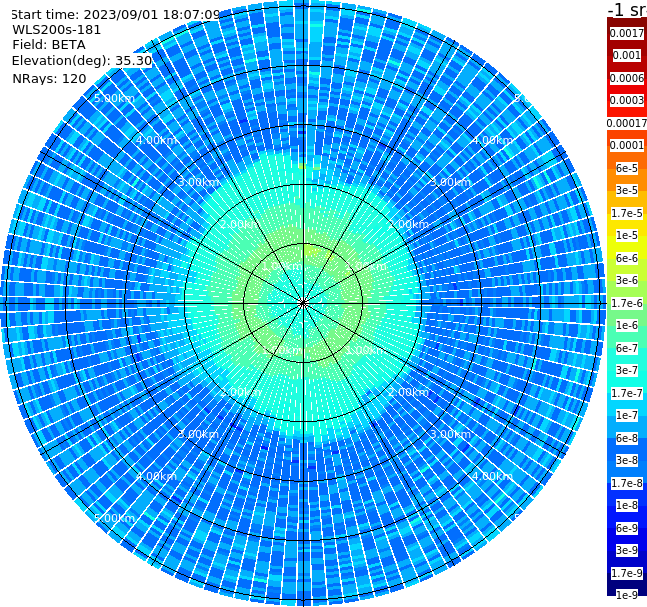Select the WLS200s-181 instrument label
The image size is (647, 607).
click(x=57, y=30)
